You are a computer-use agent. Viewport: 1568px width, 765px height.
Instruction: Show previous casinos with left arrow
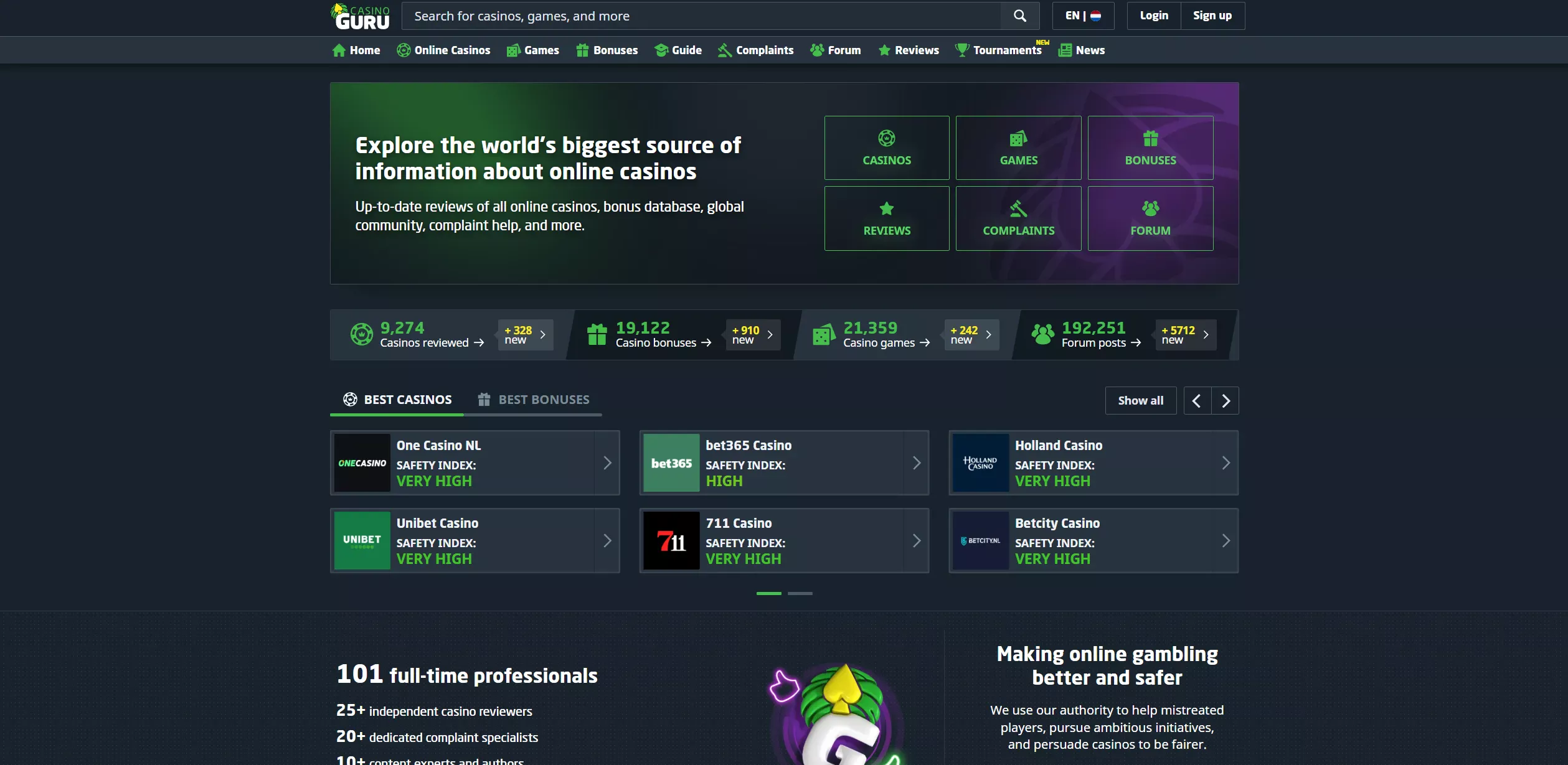click(1197, 400)
